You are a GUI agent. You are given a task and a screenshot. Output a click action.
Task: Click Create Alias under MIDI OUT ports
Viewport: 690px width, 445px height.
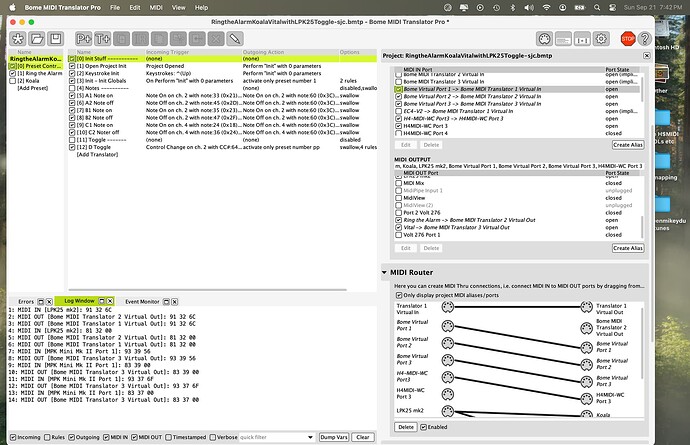click(x=628, y=248)
